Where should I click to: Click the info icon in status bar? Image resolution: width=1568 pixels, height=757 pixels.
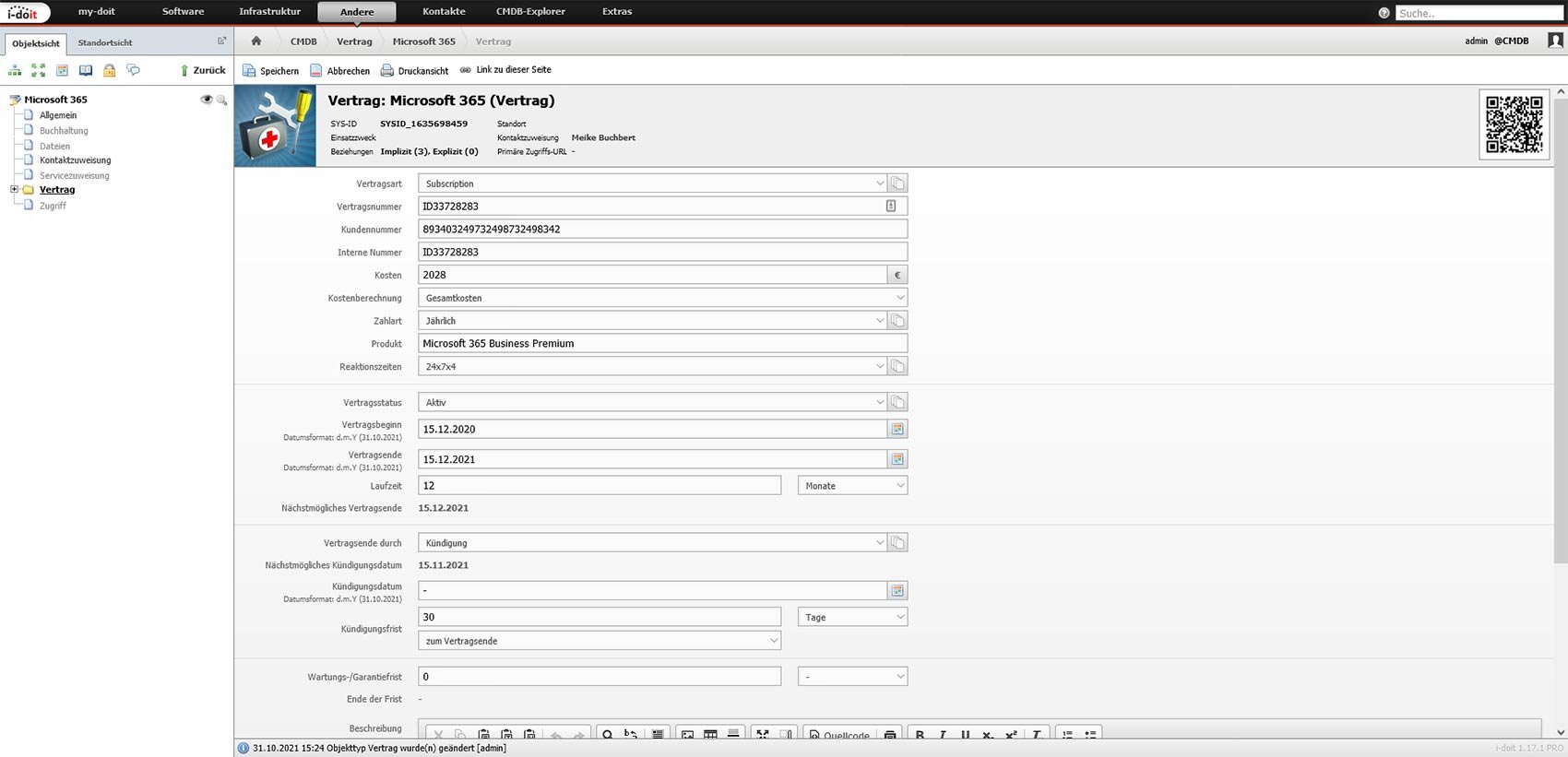pos(244,748)
